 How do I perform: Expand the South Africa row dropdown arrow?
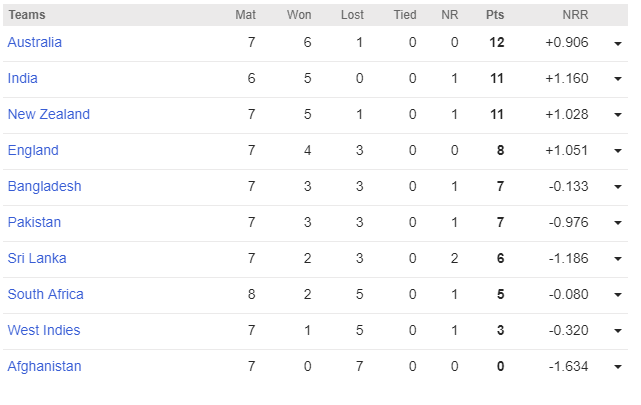(x=618, y=295)
